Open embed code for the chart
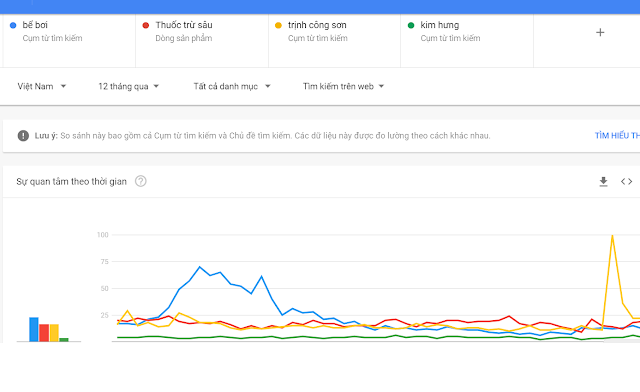This screenshot has height=392, width=640. click(x=627, y=181)
